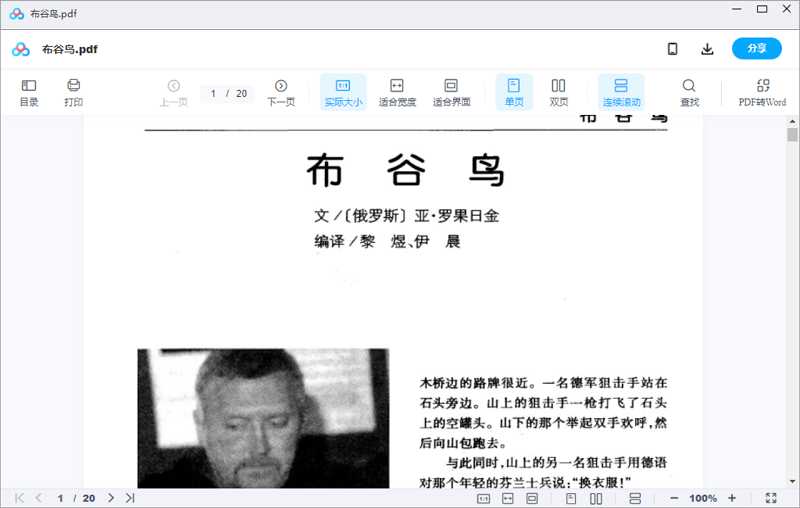Toggle 适合宽度 fit width mode

click(x=397, y=92)
